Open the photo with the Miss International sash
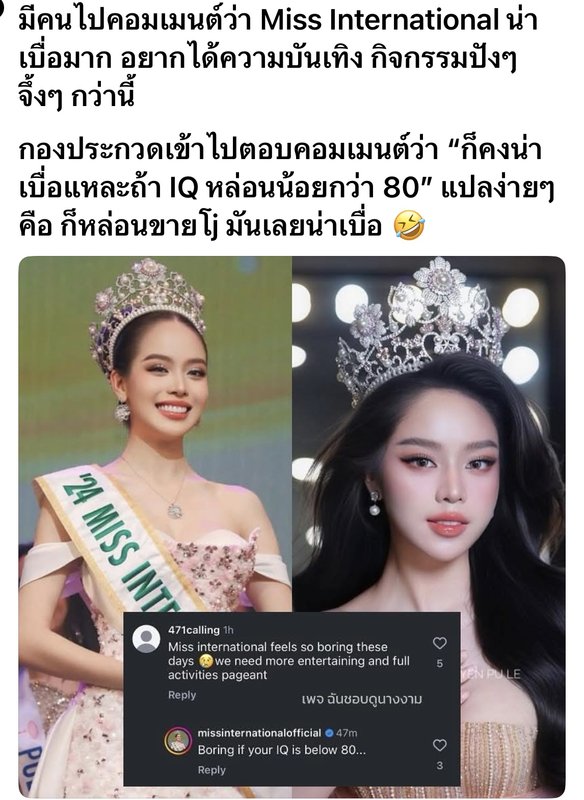The image size is (584, 800). point(155,434)
